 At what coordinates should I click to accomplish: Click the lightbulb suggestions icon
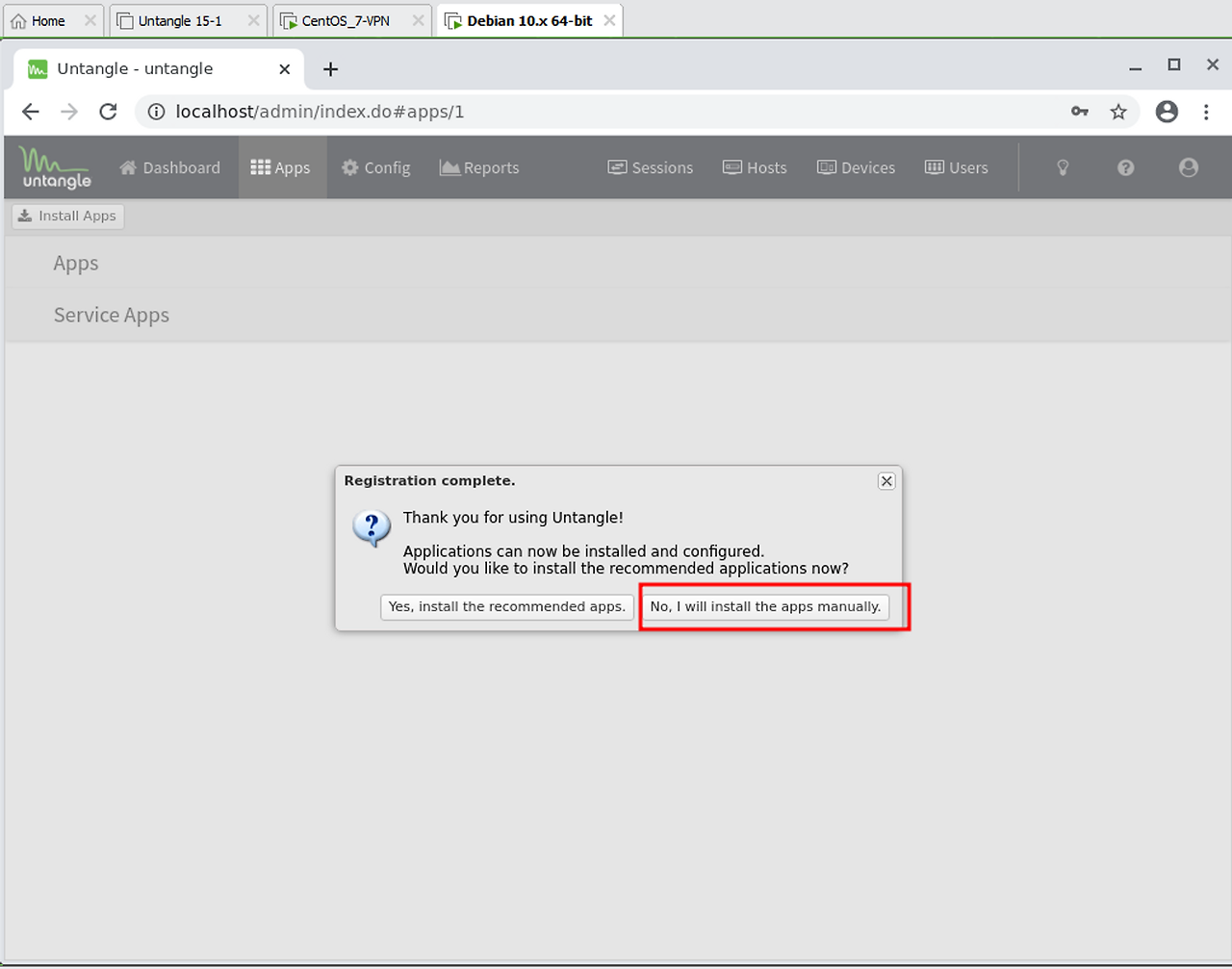(x=1063, y=167)
